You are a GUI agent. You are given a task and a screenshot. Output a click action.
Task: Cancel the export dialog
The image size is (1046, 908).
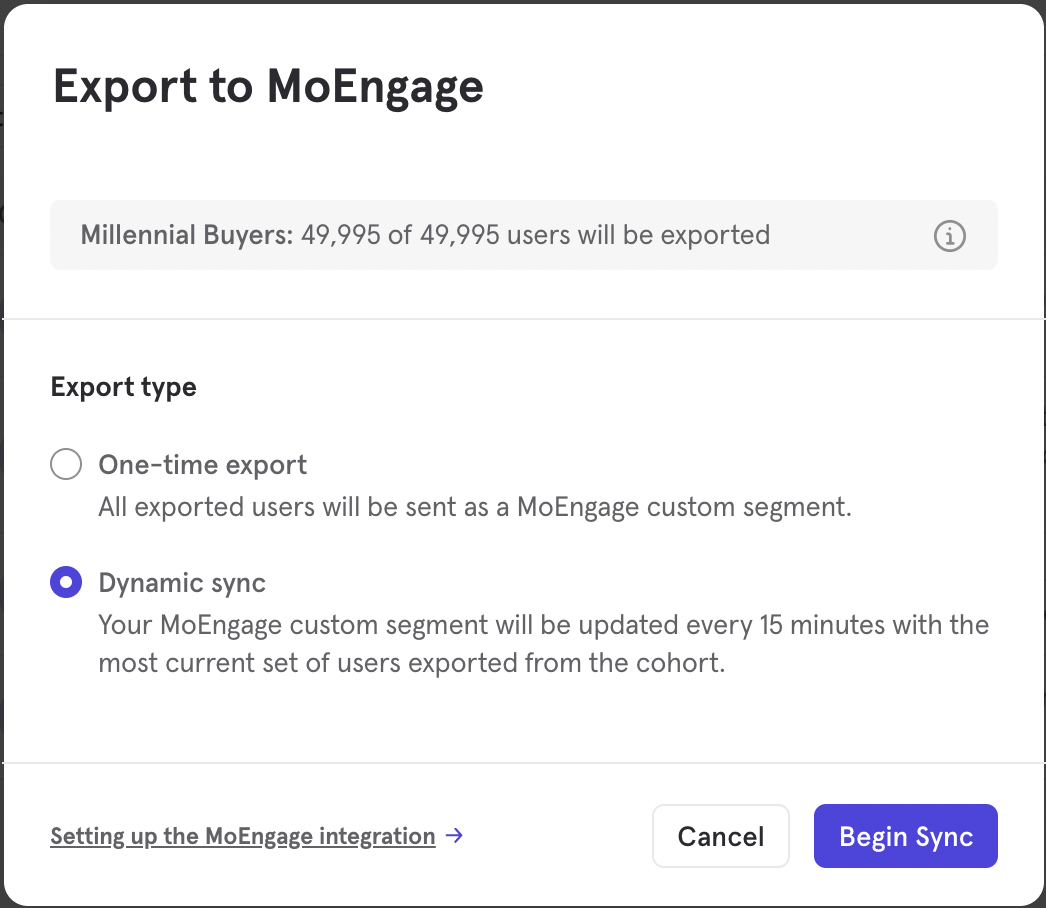(720, 836)
